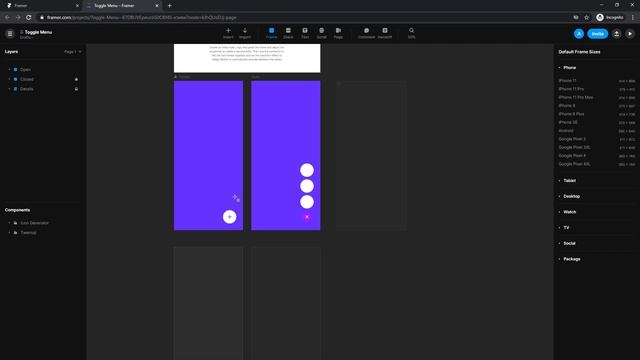This screenshot has height=360, width=640.
Task: Choose the iPhone SE frame size
Action: pos(597,122)
